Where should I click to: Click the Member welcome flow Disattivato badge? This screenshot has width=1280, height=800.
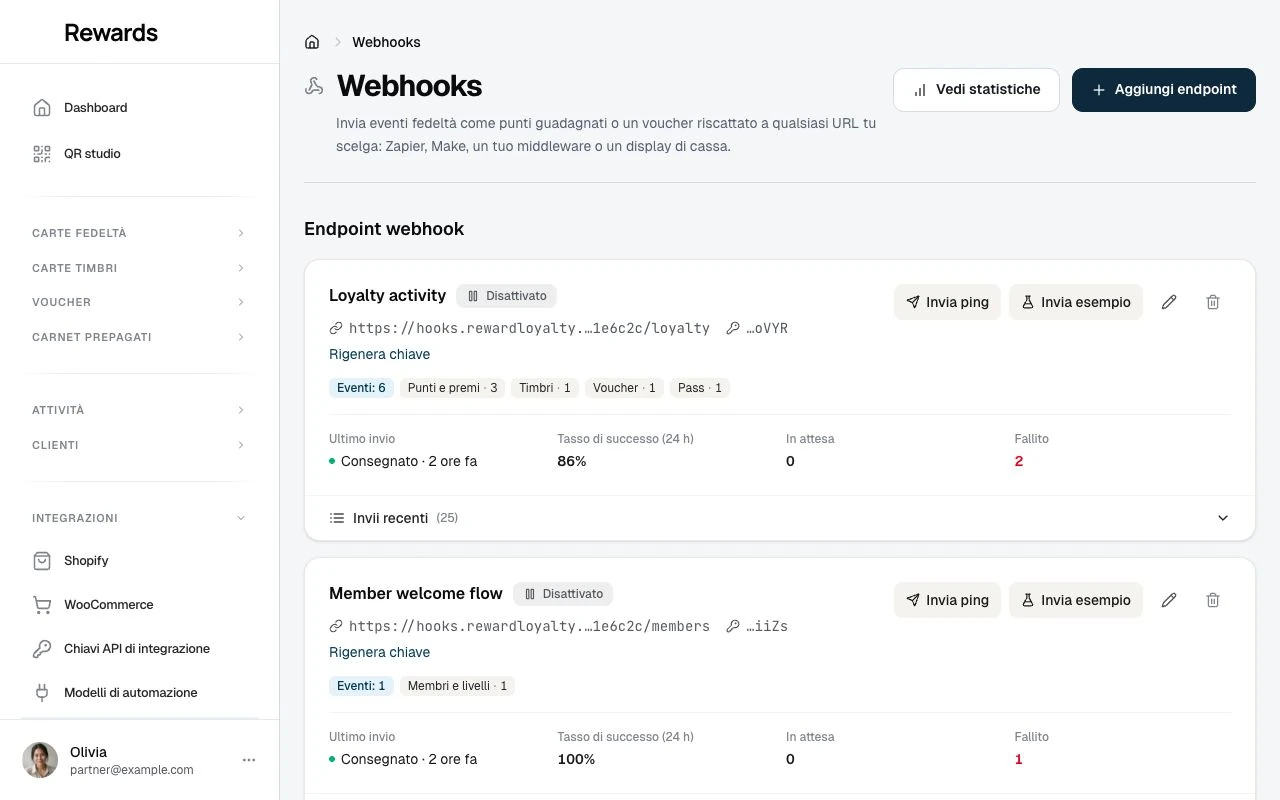[563, 594]
